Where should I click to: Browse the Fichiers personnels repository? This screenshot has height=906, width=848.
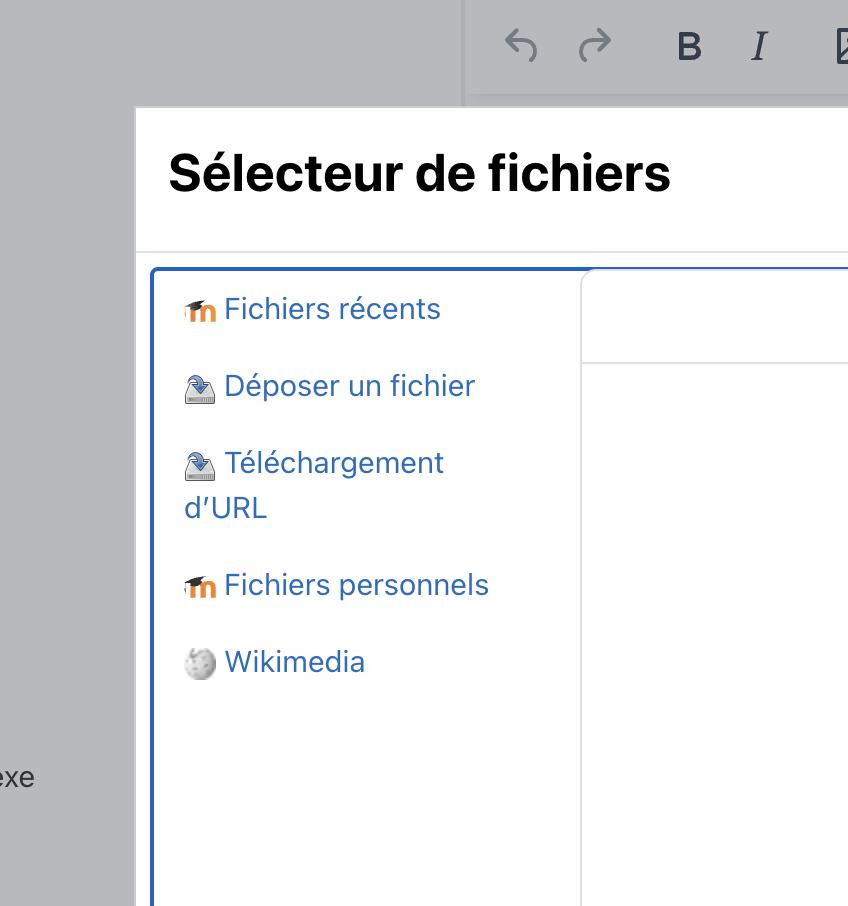(x=356, y=585)
